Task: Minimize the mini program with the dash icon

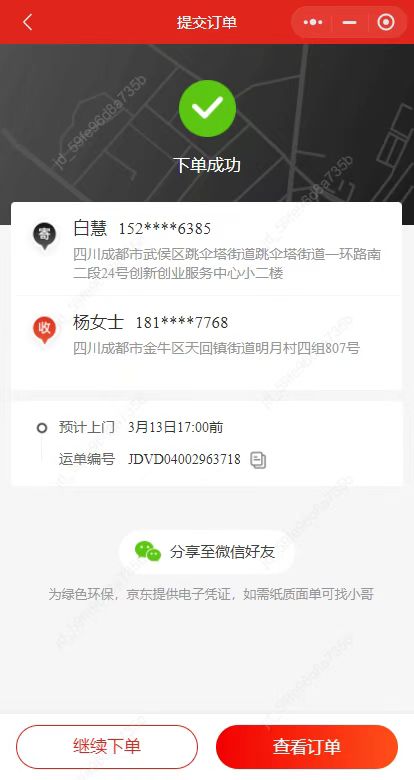Action: pos(349,22)
